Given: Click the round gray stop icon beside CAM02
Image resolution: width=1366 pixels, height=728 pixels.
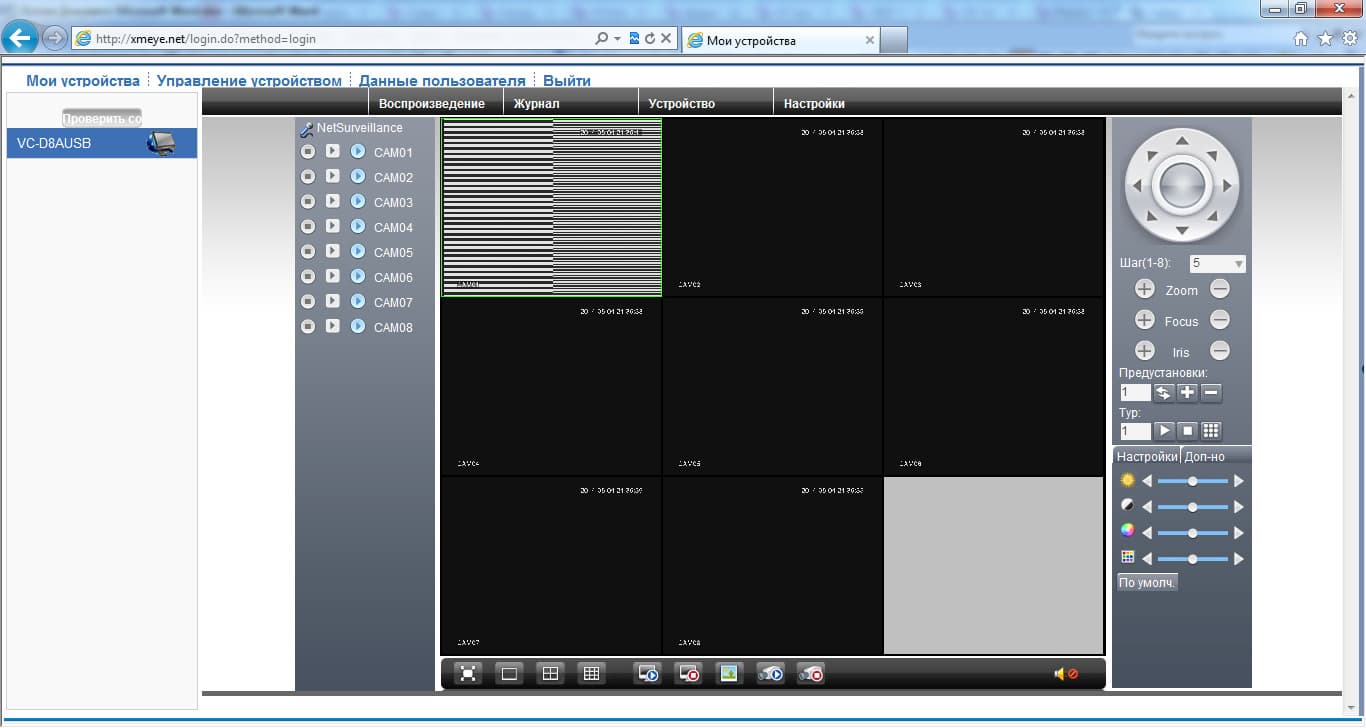Looking at the screenshot, I should pyautogui.click(x=308, y=177).
